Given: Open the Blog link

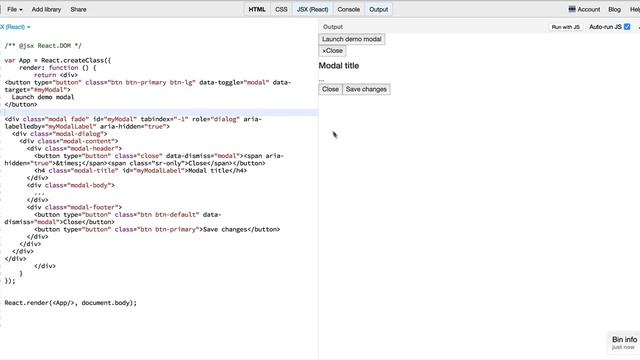Looking at the screenshot, I should (614, 9).
